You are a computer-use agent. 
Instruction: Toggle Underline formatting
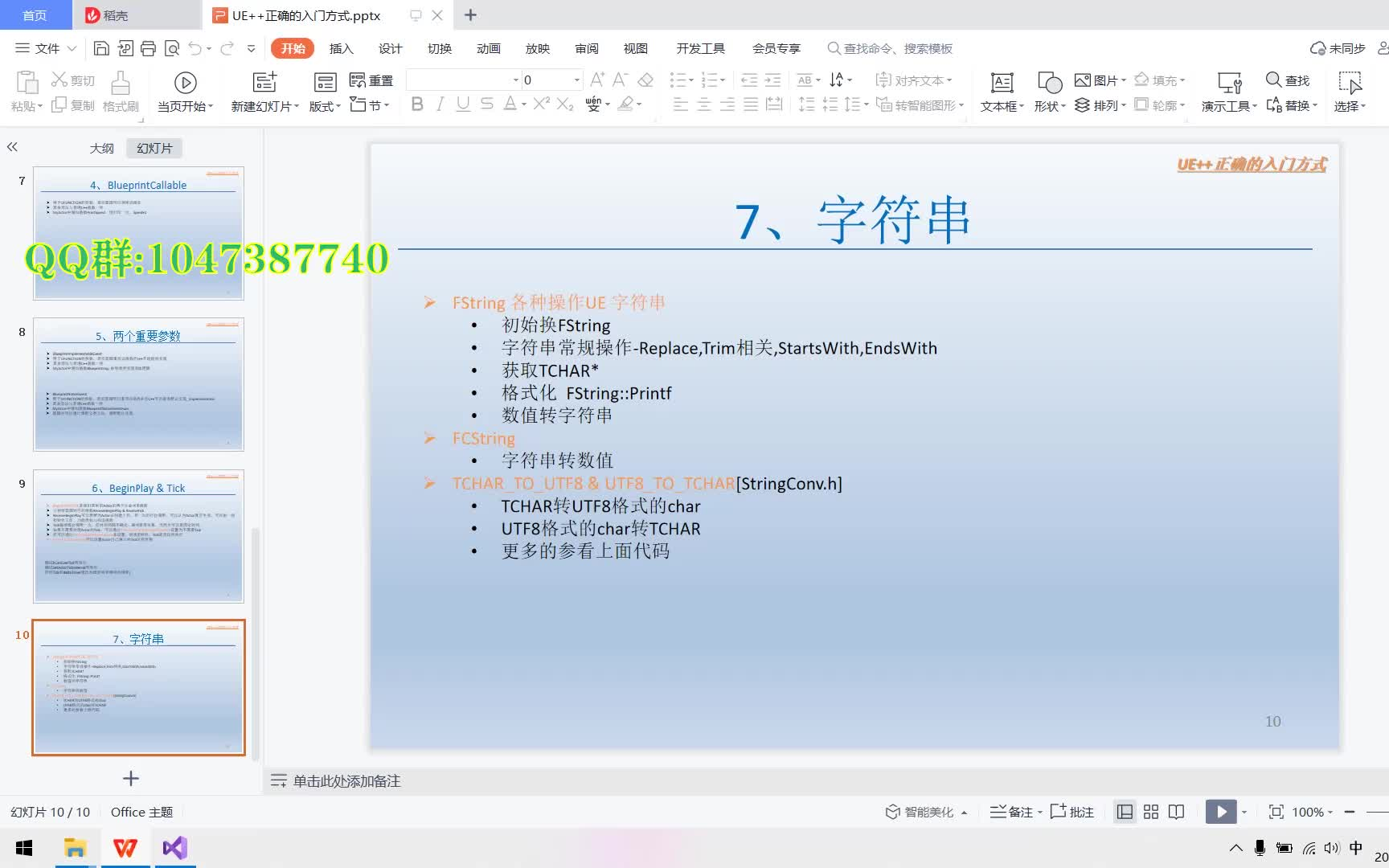(x=463, y=104)
